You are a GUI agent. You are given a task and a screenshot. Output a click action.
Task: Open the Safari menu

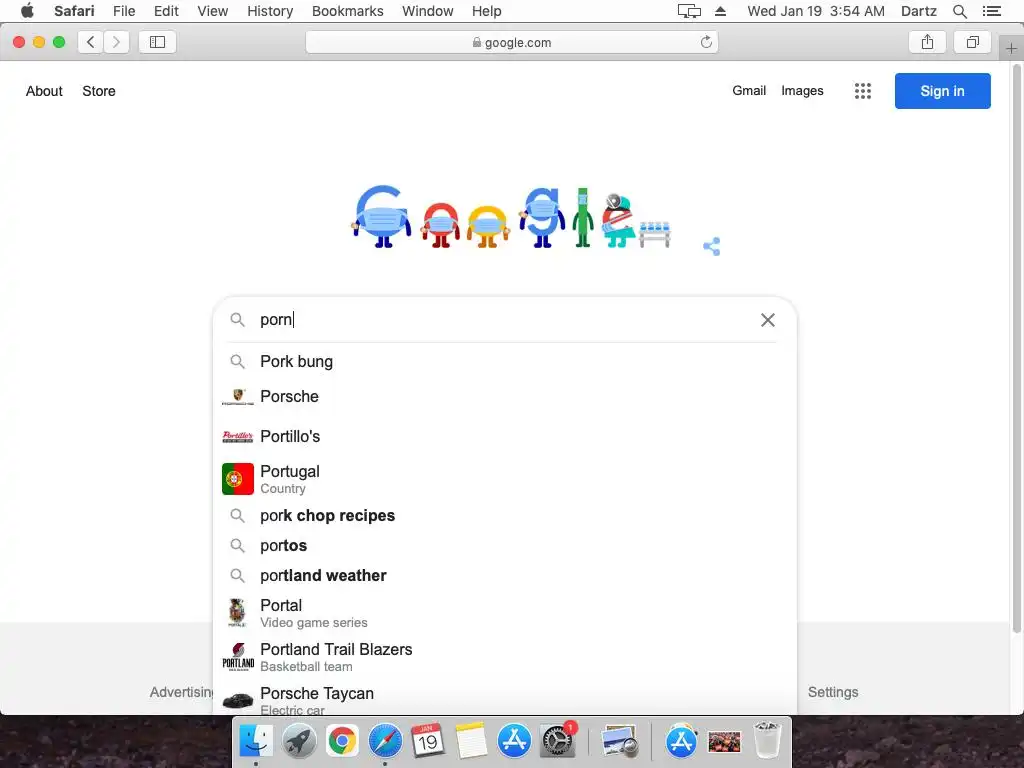point(74,11)
